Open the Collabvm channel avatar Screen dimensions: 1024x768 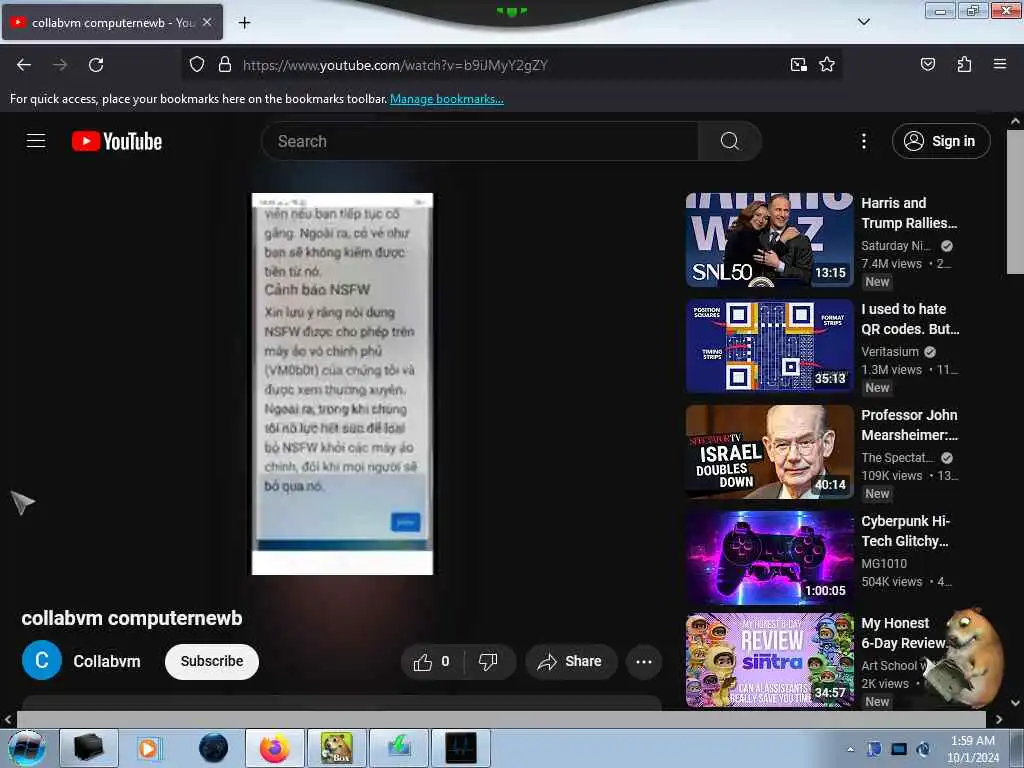[42, 660]
